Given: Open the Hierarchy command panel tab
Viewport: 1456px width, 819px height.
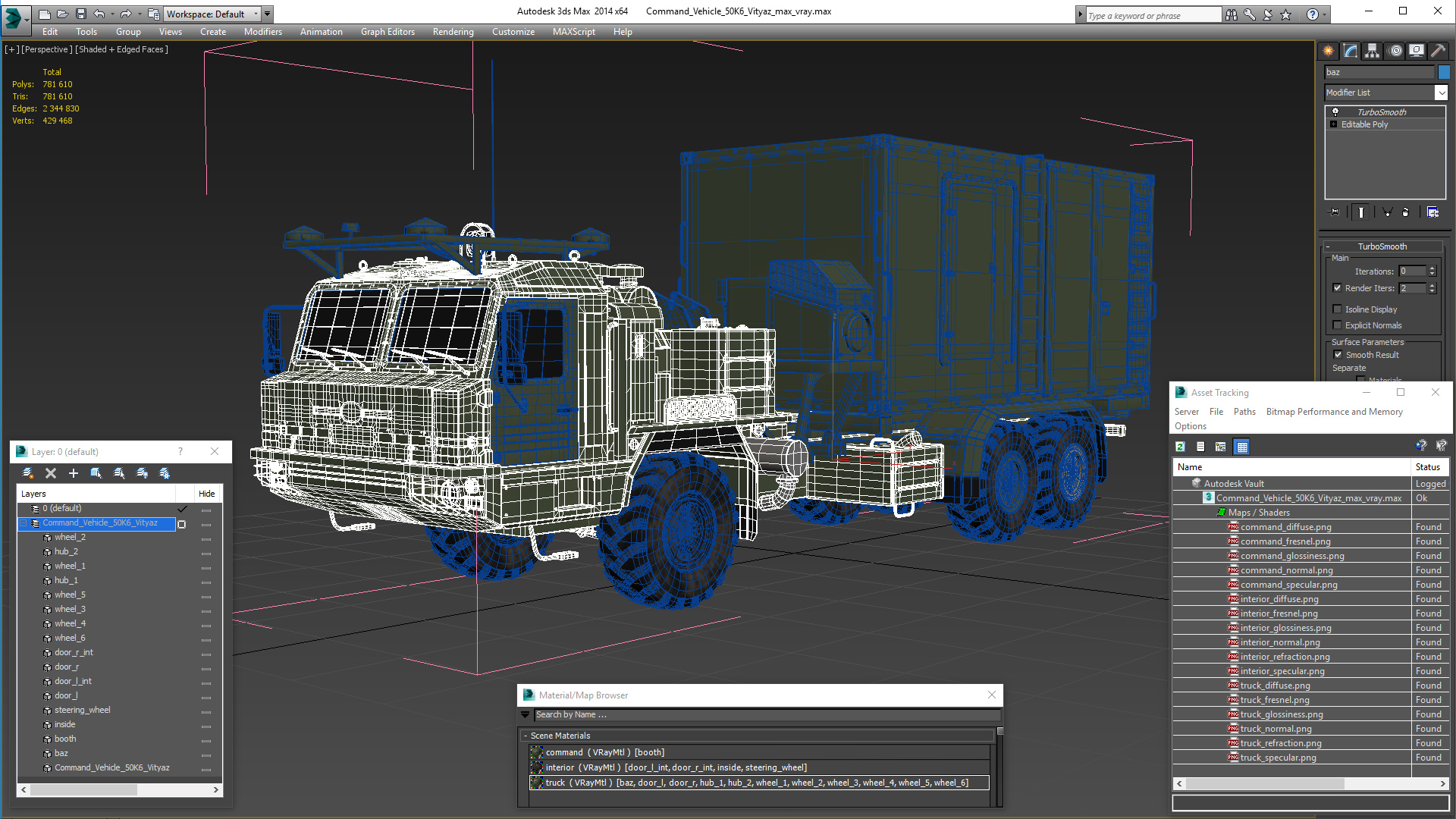Looking at the screenshot, I should (1373, 51).
